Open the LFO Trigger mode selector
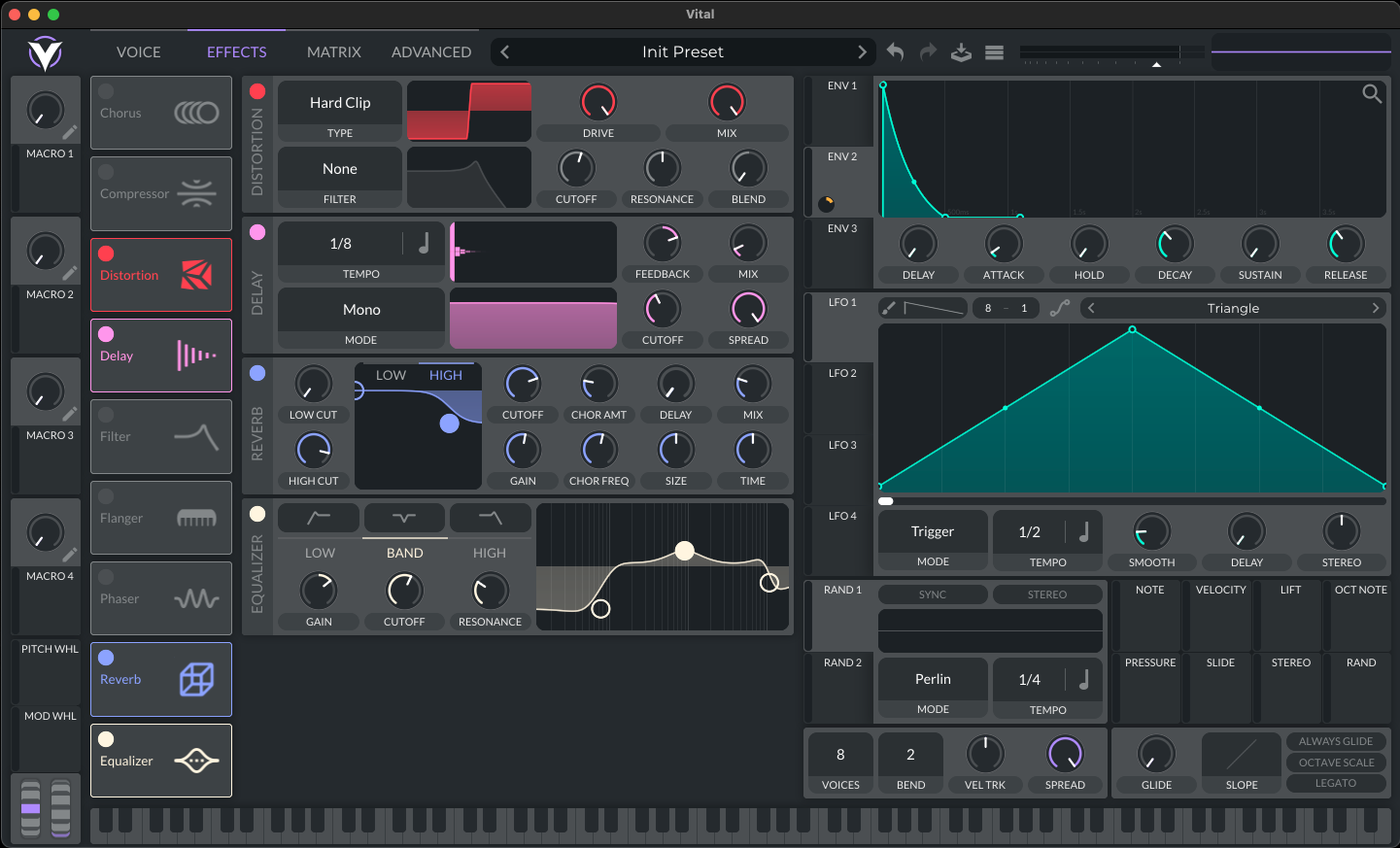 point(933,531)
